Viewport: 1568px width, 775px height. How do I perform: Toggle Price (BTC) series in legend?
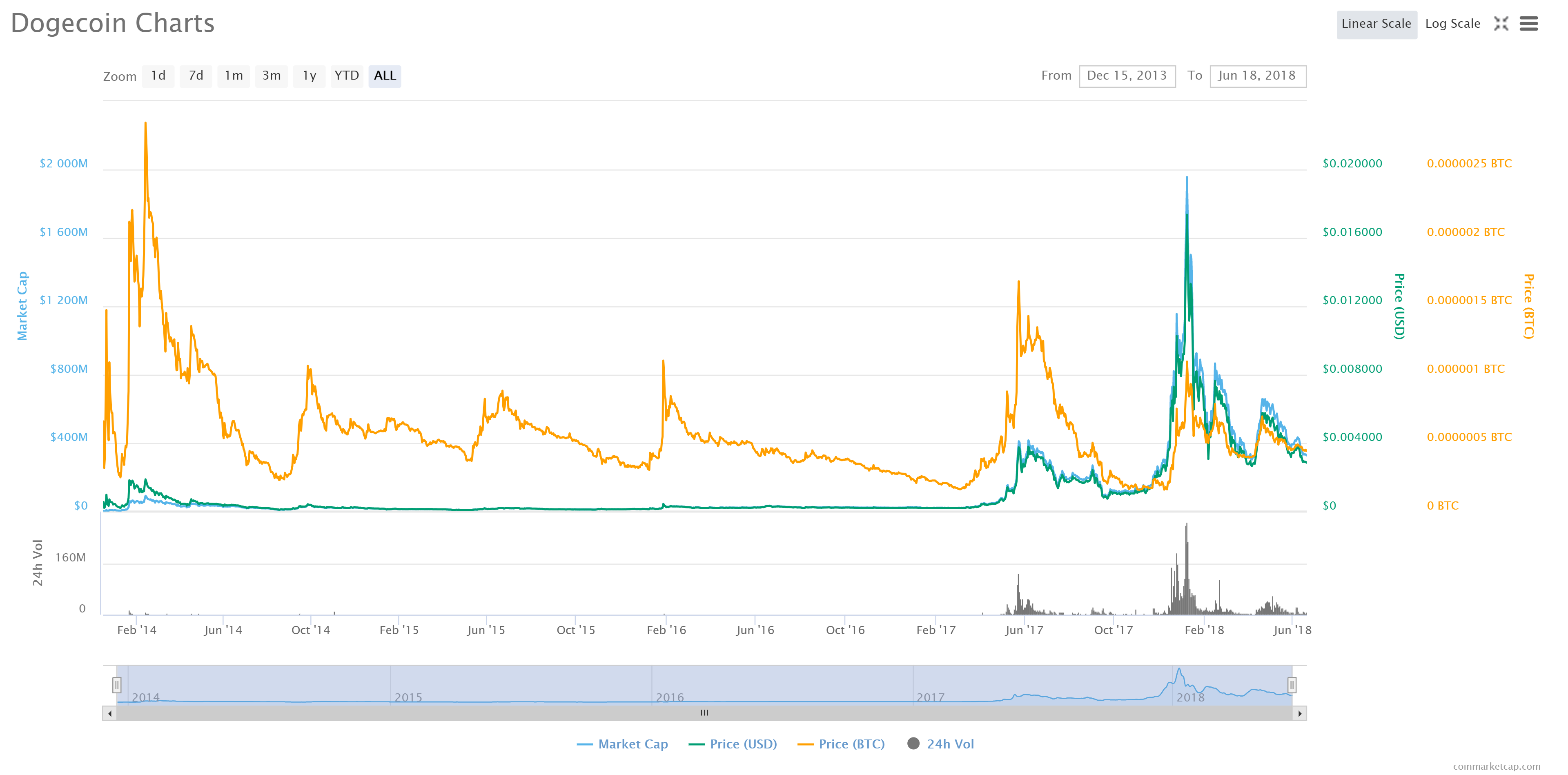pyautogui.click(x=841, y=744)
